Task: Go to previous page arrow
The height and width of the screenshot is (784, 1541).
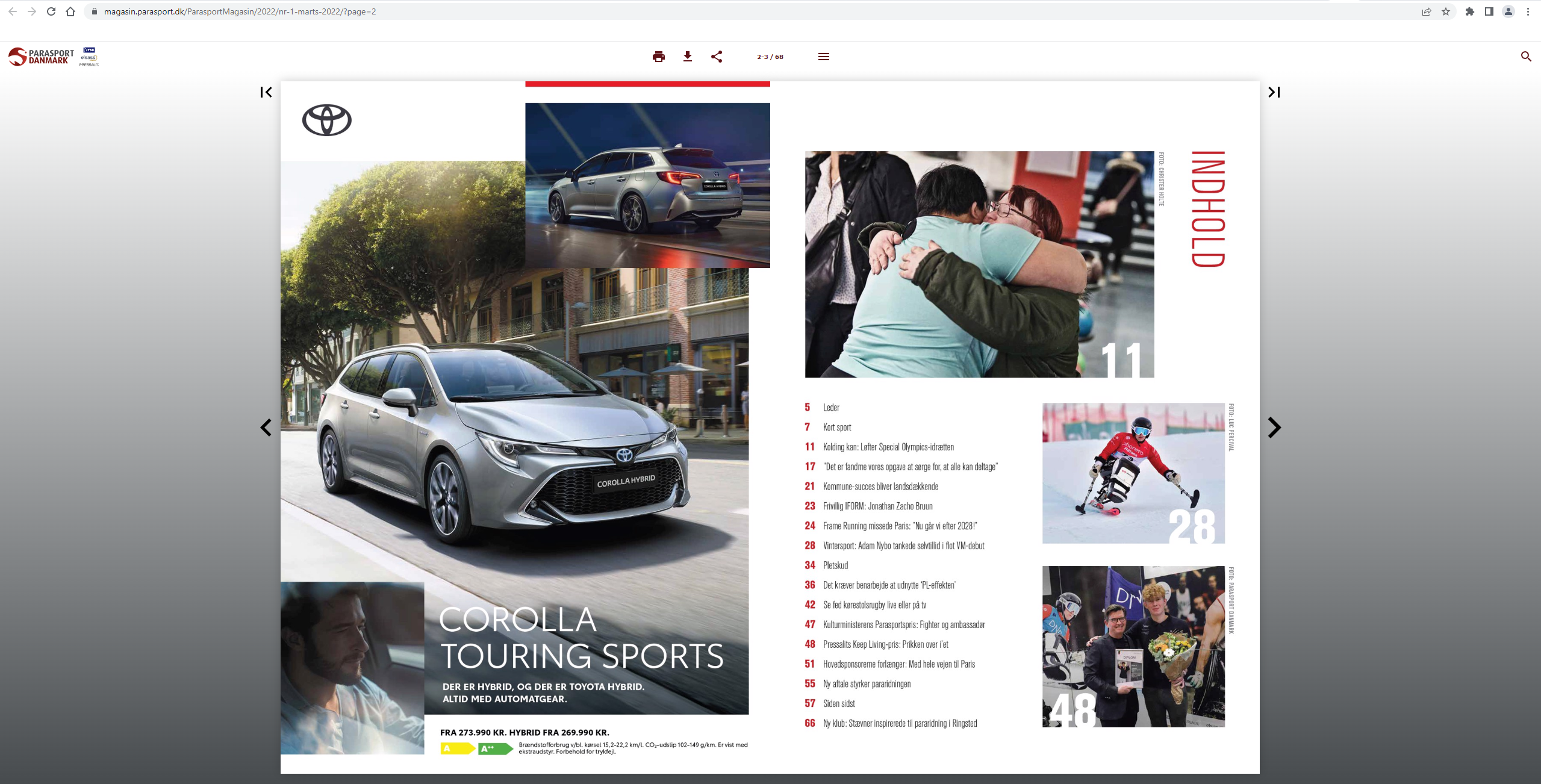Action: [266, 428]
